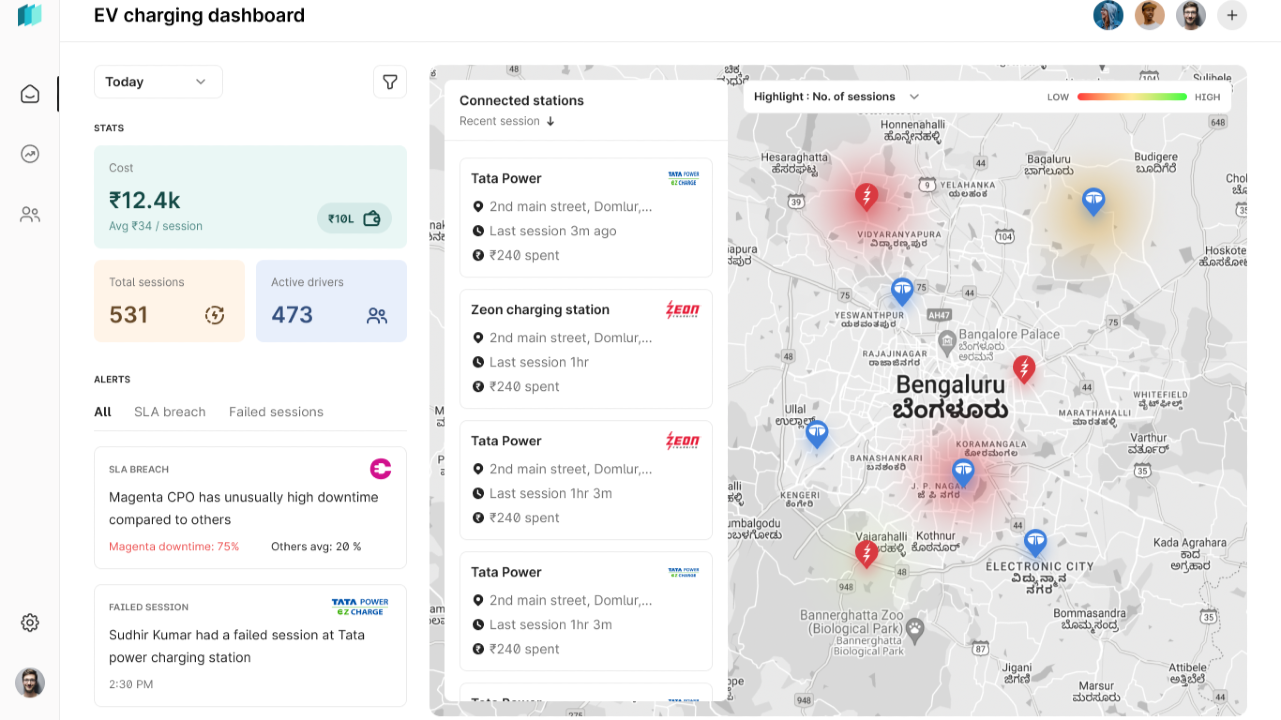
Task: Click the red charger pin near Vidyaranyapura
Action: (866, 197)
